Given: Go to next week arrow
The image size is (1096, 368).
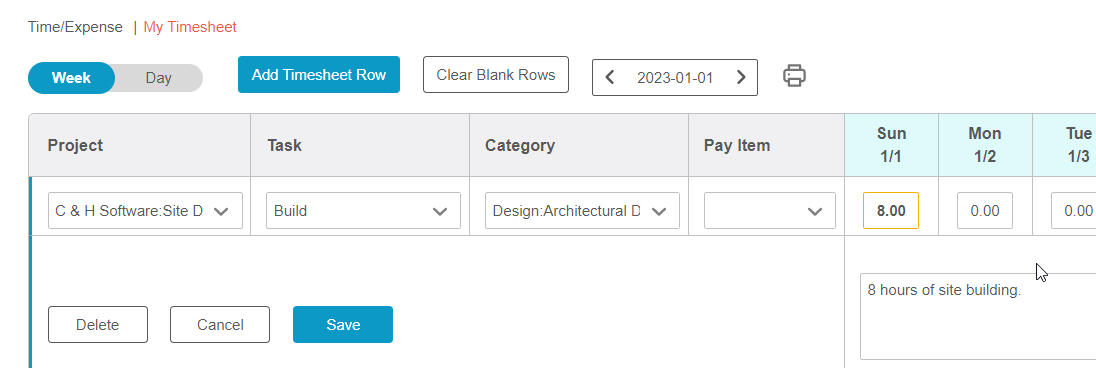Looking at the screenshot, I should [x=741, y=77].
